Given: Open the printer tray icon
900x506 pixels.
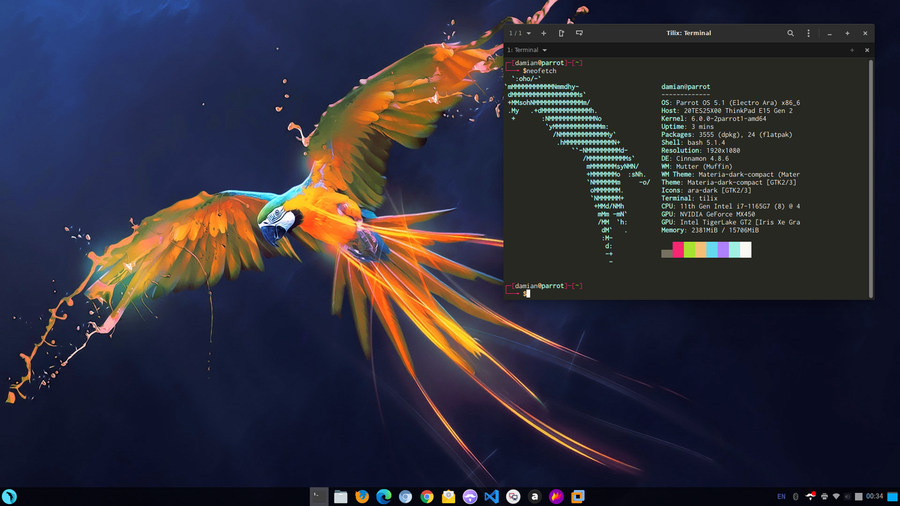Looking at the screenshot, I should [824, 497].
